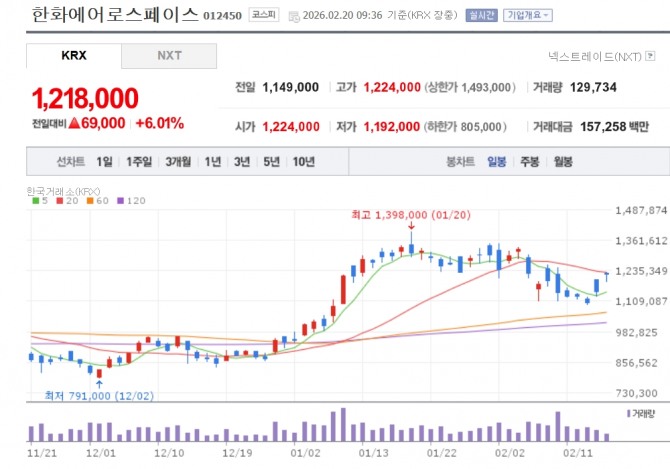Click the calendar icon beside the date
670x469 pixels.
tap(294, 16)
